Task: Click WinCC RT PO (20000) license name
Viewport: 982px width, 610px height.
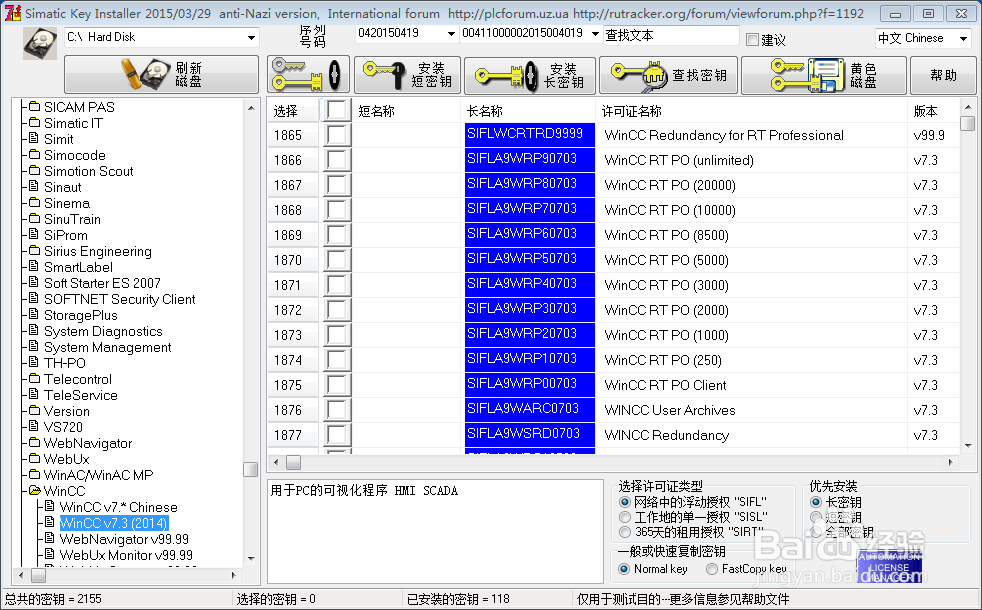Action: point(670,185)
